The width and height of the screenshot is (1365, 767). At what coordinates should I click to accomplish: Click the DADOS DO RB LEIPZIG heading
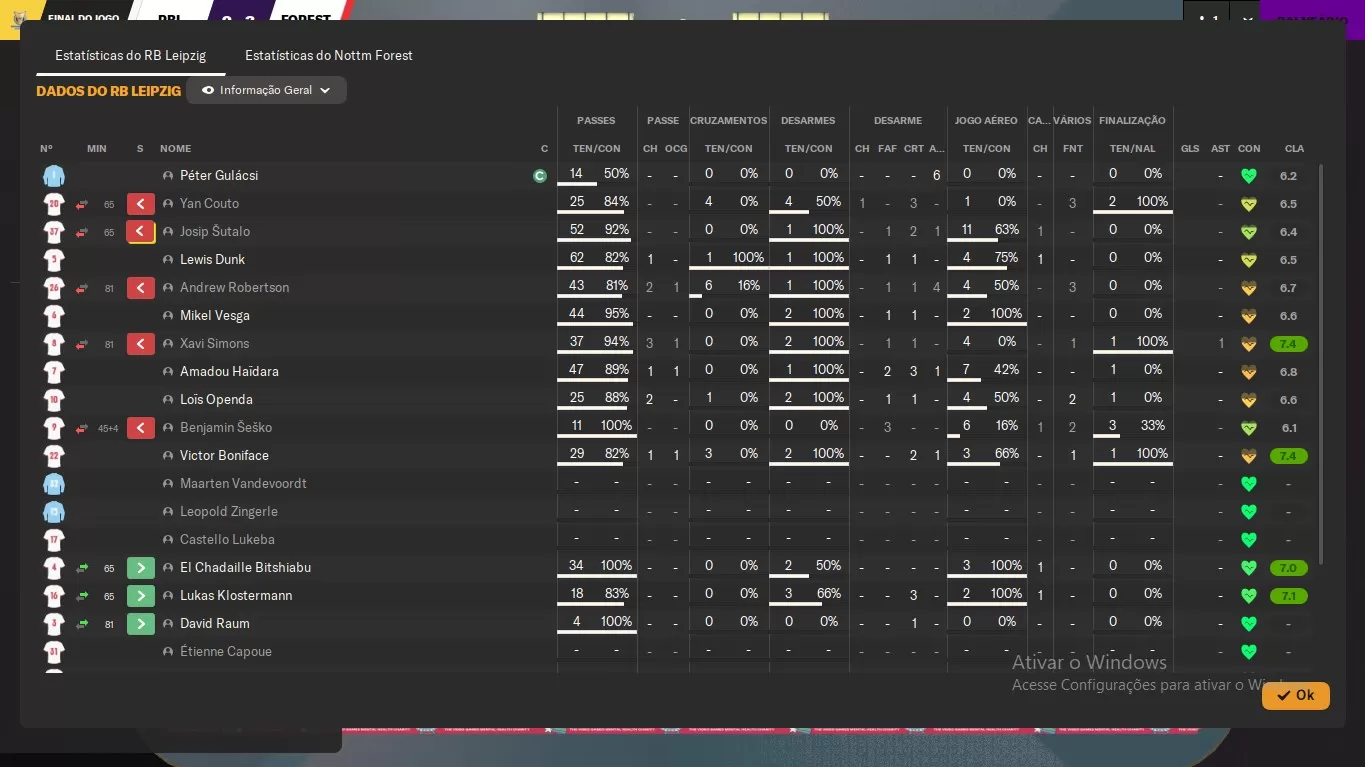pos(109,91)
